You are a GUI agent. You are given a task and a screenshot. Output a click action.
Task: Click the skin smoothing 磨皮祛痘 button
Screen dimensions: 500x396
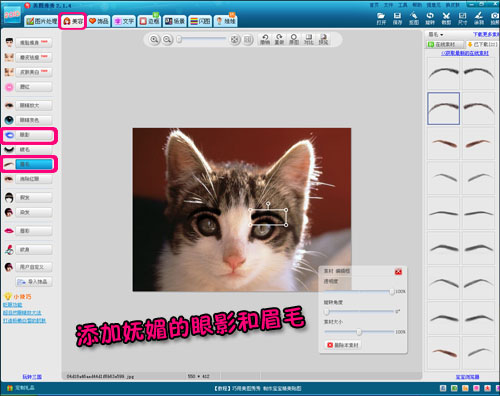[x=33, y=57]
